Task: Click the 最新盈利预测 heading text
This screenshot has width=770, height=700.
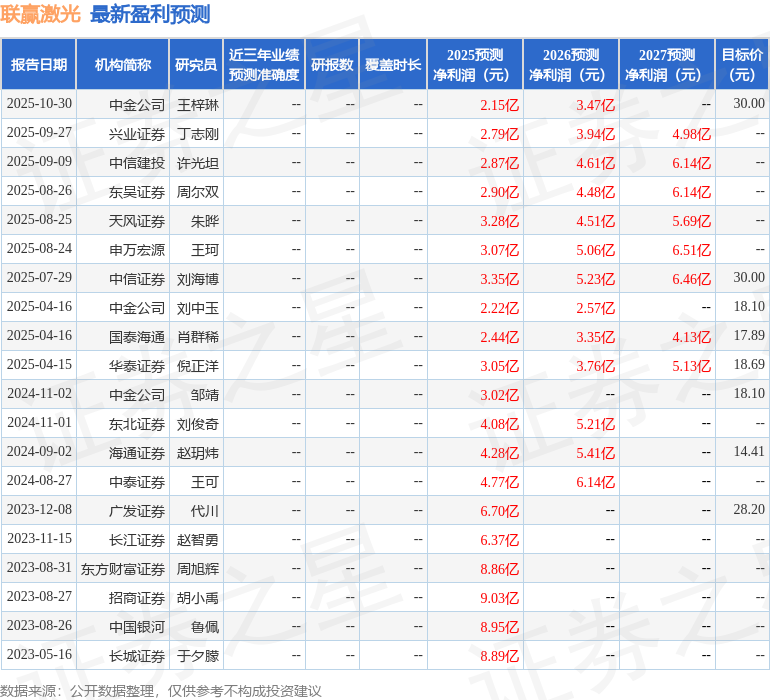Action: (150, 14)
